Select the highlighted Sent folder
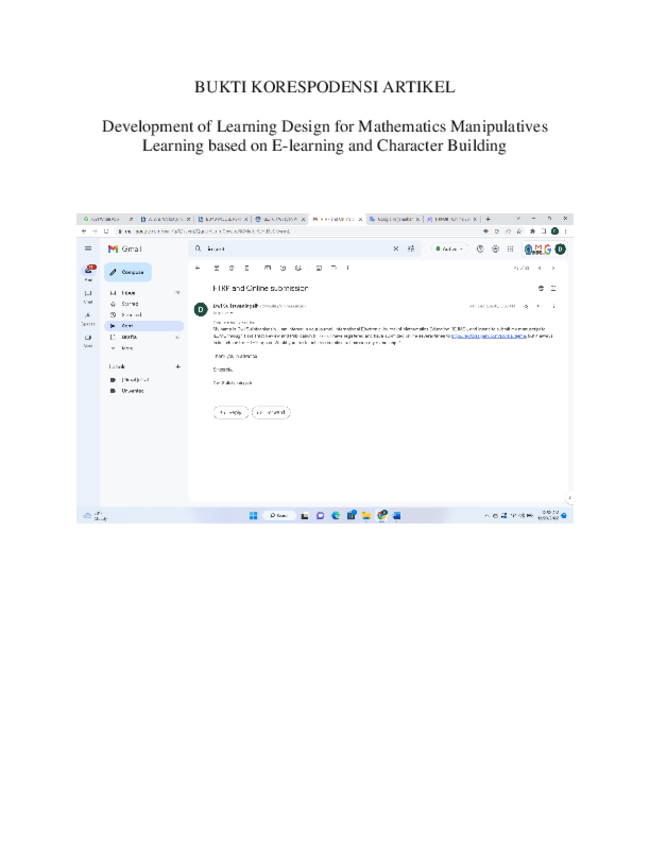This screenshot has height=841, width=650. 145,326
